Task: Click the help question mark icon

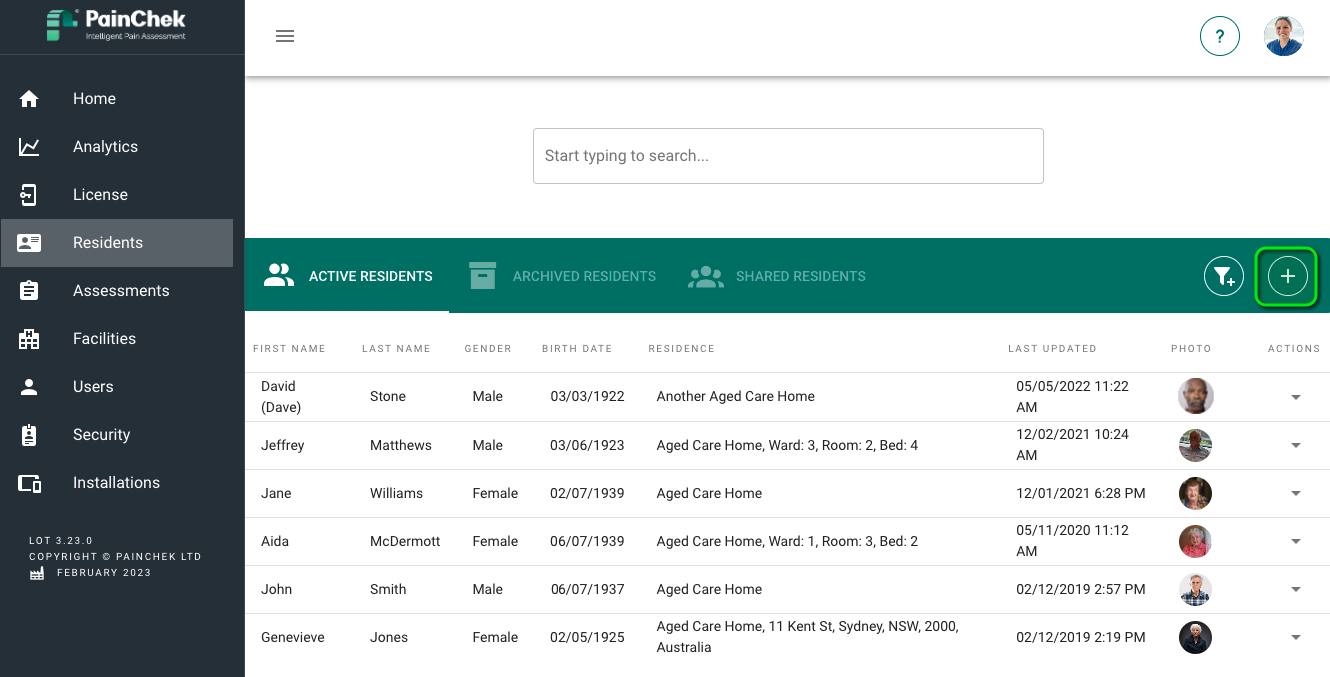Action: coord(1219,37)
